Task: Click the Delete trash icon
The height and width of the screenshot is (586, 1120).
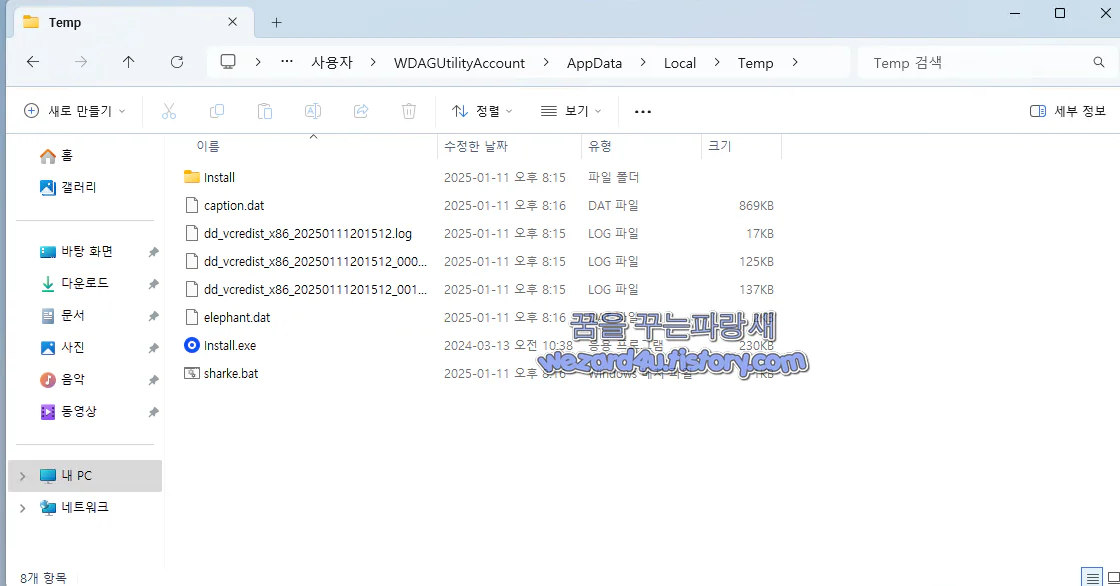Action: pyautogui.click(x=409, y=111)
